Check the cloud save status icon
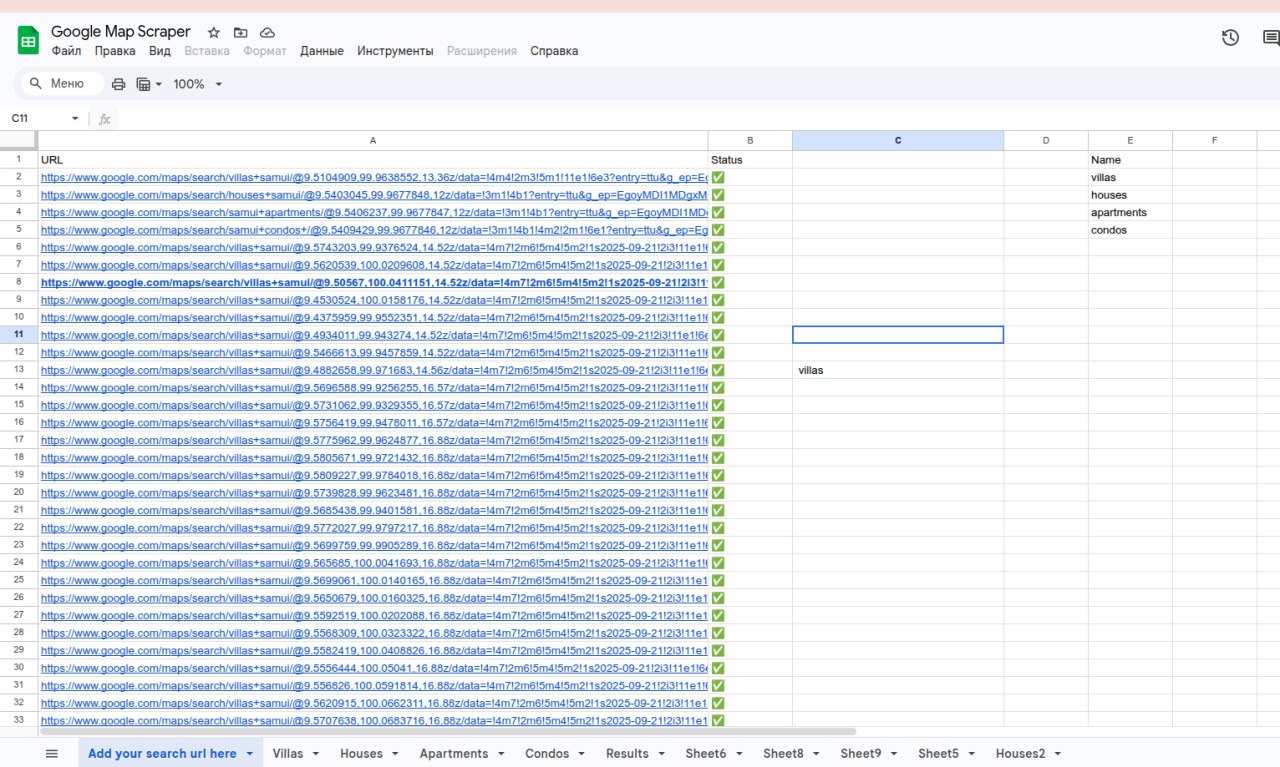 coord(267,33)
